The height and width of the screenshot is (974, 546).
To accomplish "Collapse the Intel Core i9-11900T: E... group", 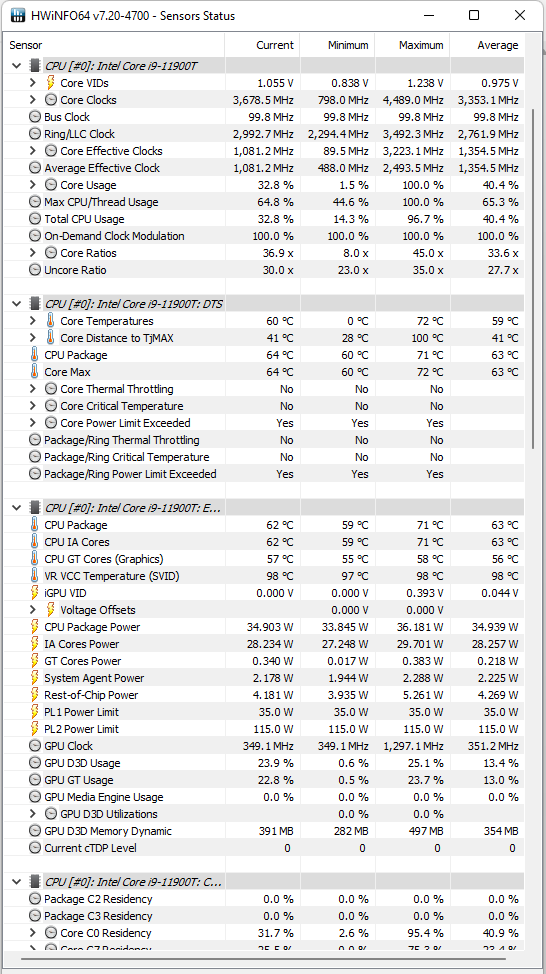I will 16,508.
